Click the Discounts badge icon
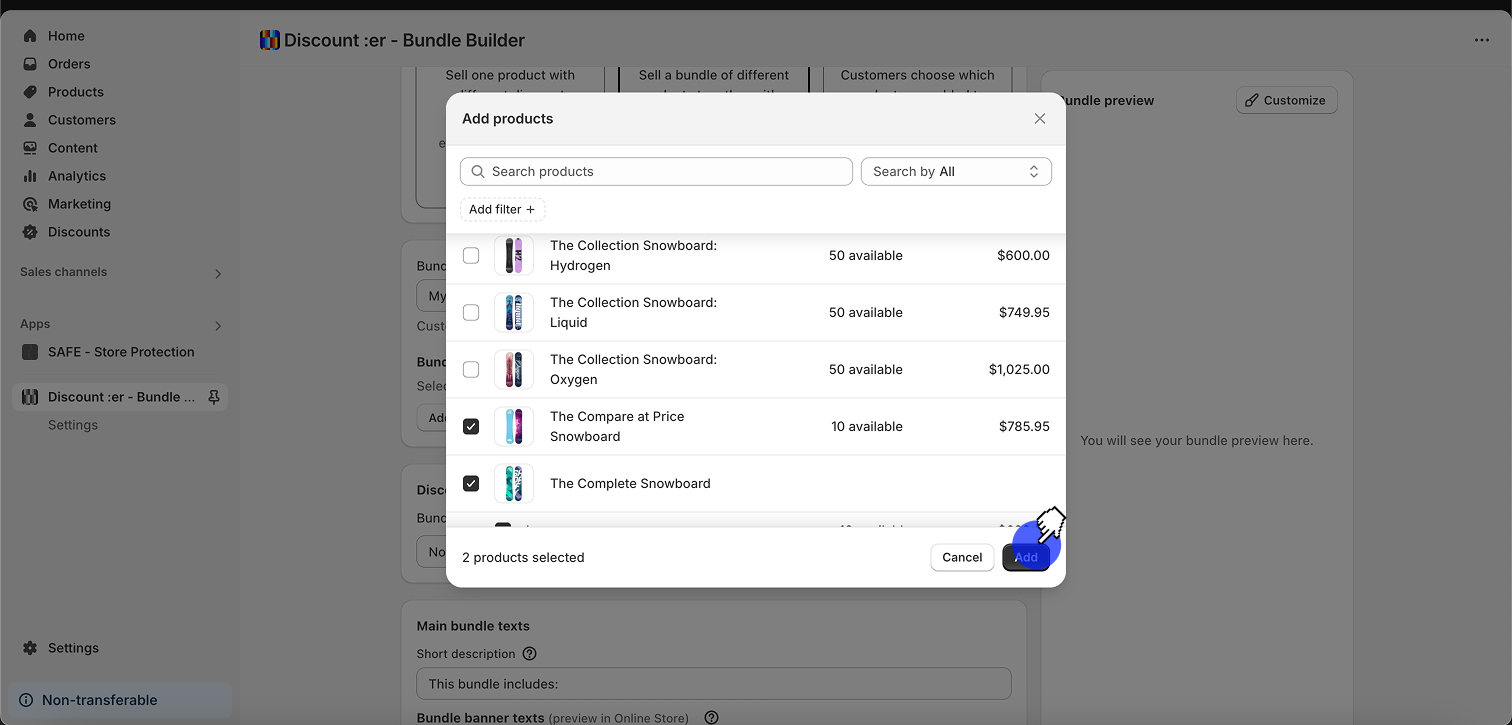1512x725 pixels. [x=30, y=232]
